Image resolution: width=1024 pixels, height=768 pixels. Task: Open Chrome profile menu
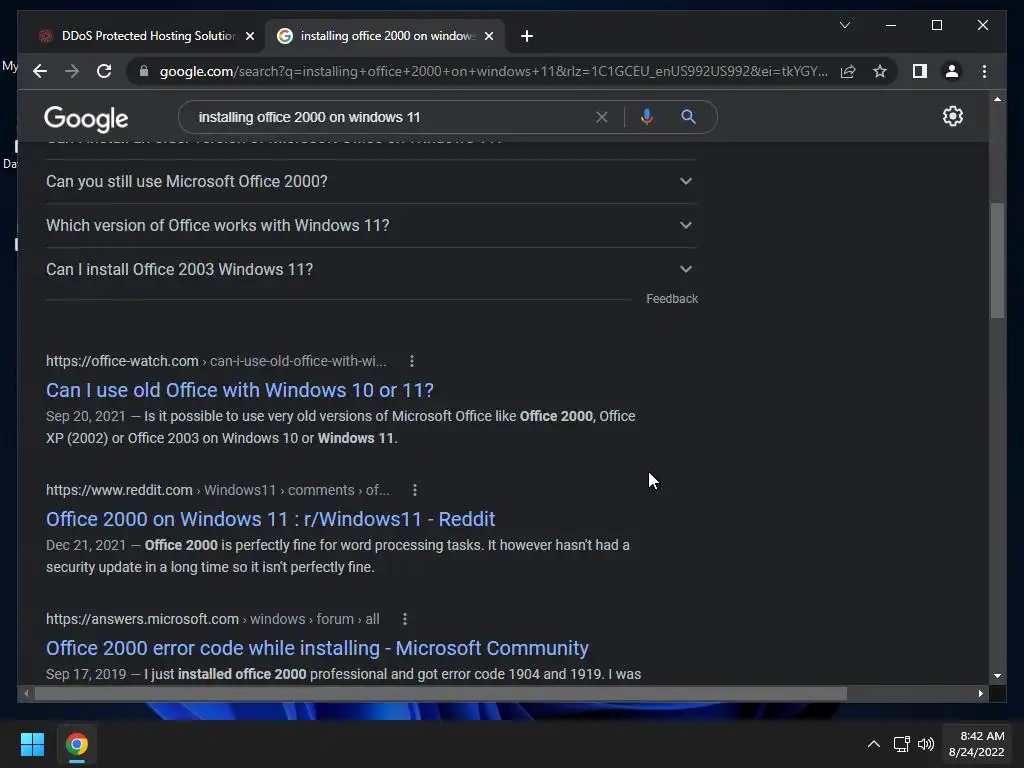click(952, 71)
